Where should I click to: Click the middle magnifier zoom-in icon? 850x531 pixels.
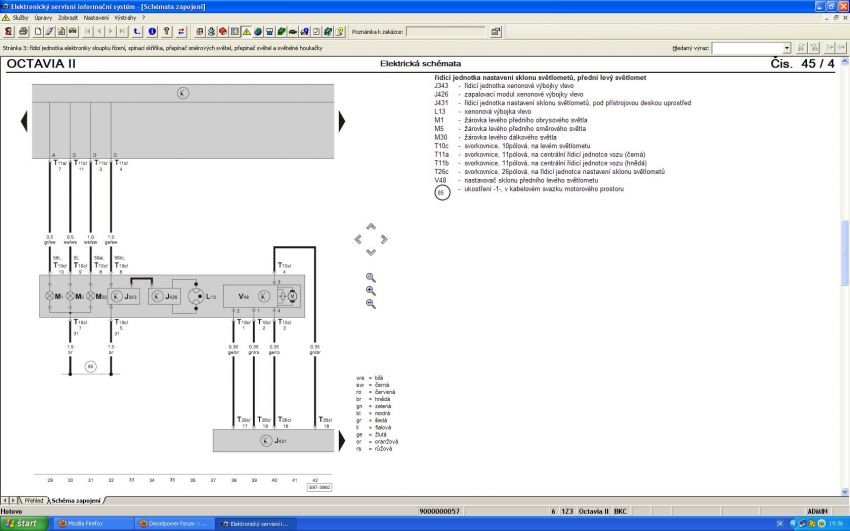click(x=371, y=290)
